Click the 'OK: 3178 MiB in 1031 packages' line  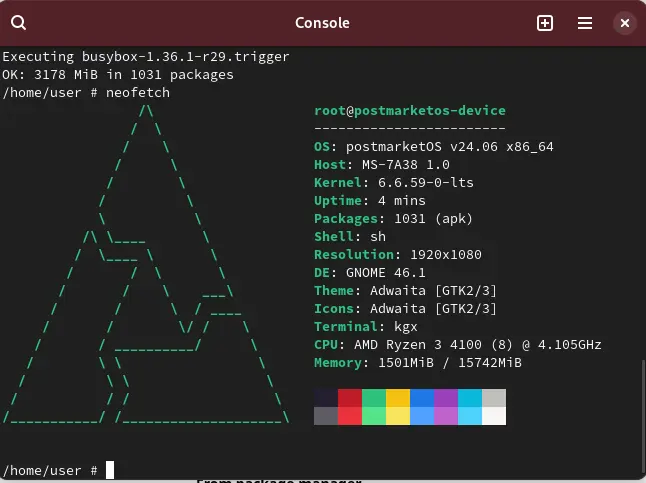[x=118, y=75]
